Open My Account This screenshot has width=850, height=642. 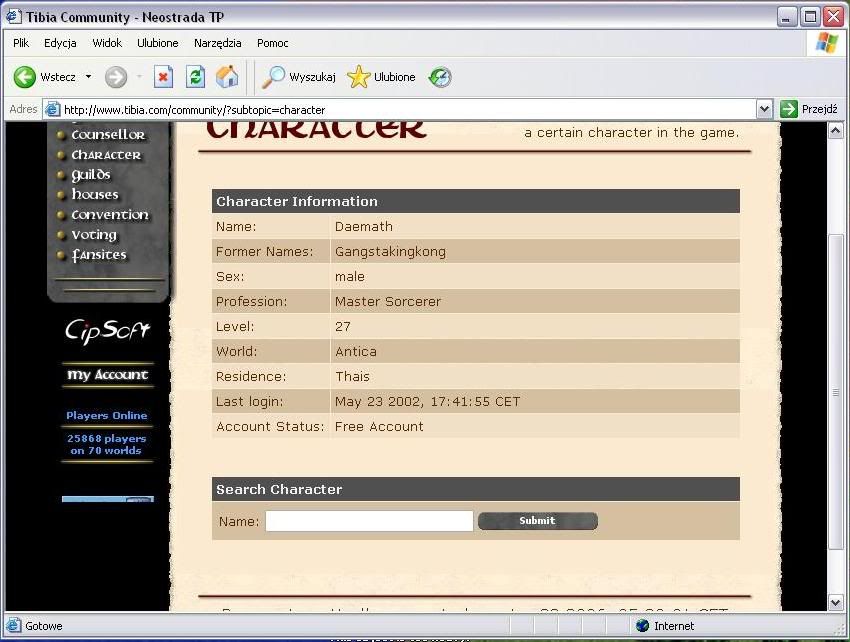tap(107, 375)
